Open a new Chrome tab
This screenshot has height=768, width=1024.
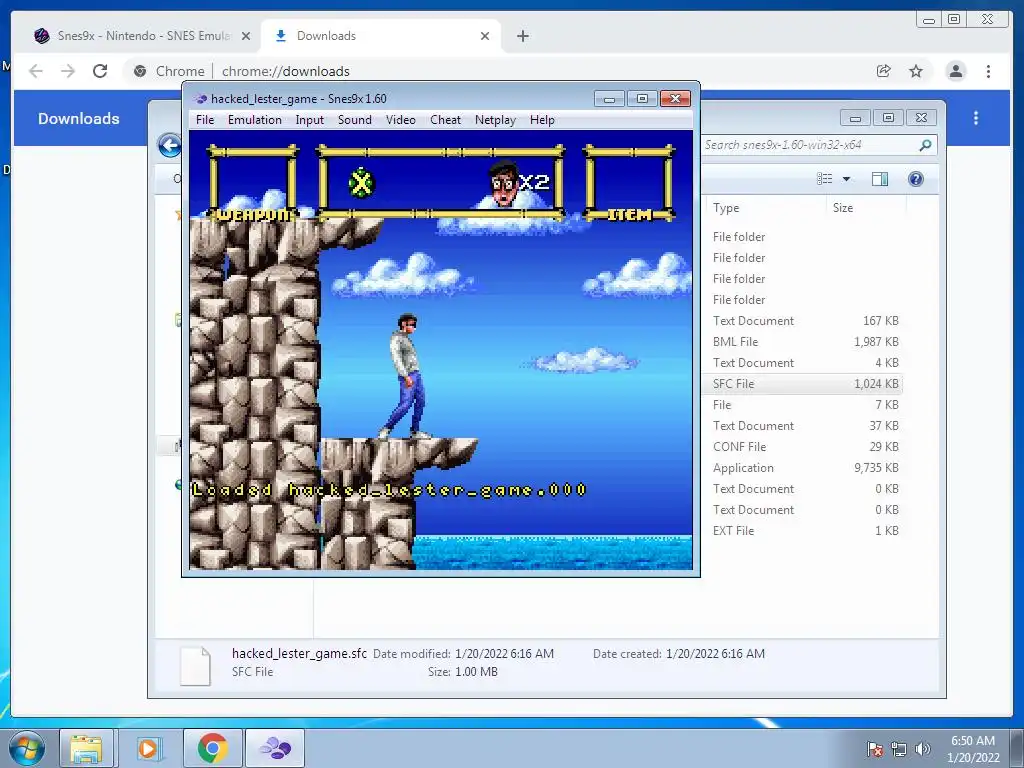coord(522,37)
